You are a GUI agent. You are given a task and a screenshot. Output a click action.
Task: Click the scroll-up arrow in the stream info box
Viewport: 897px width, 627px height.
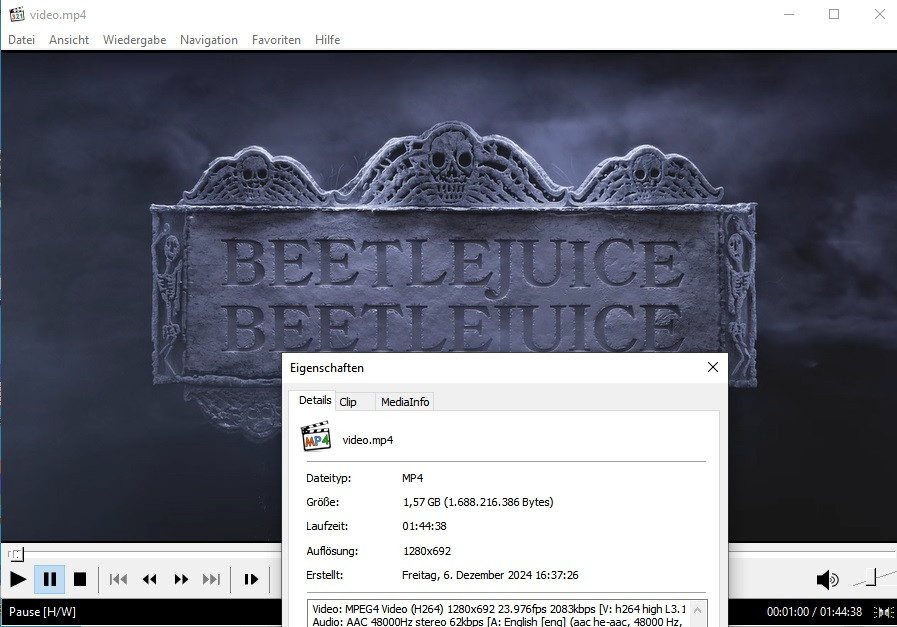pyautogui.click(x=697, y=610)
